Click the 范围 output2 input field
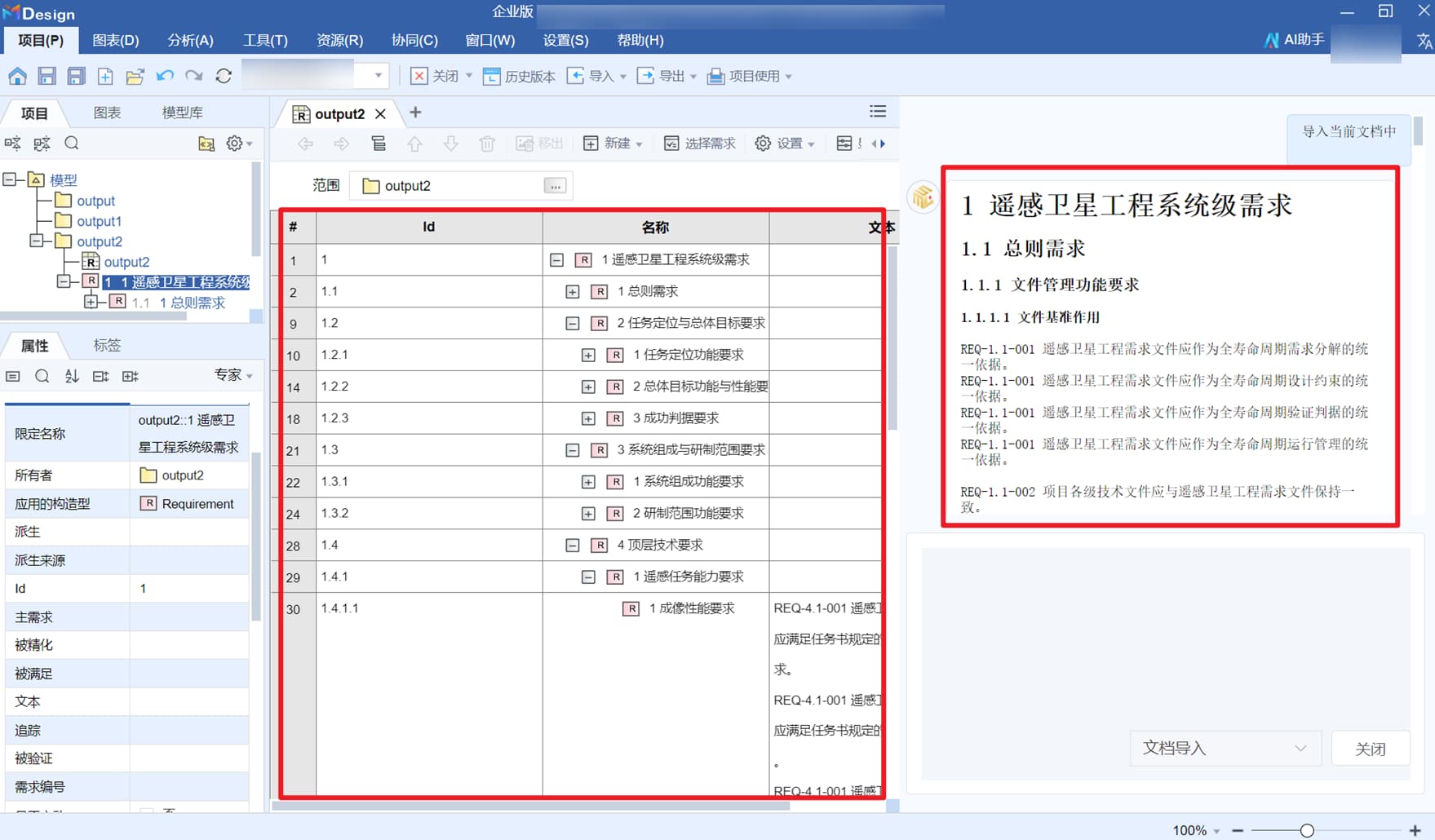1435x840 pixels. coord(461,186)
